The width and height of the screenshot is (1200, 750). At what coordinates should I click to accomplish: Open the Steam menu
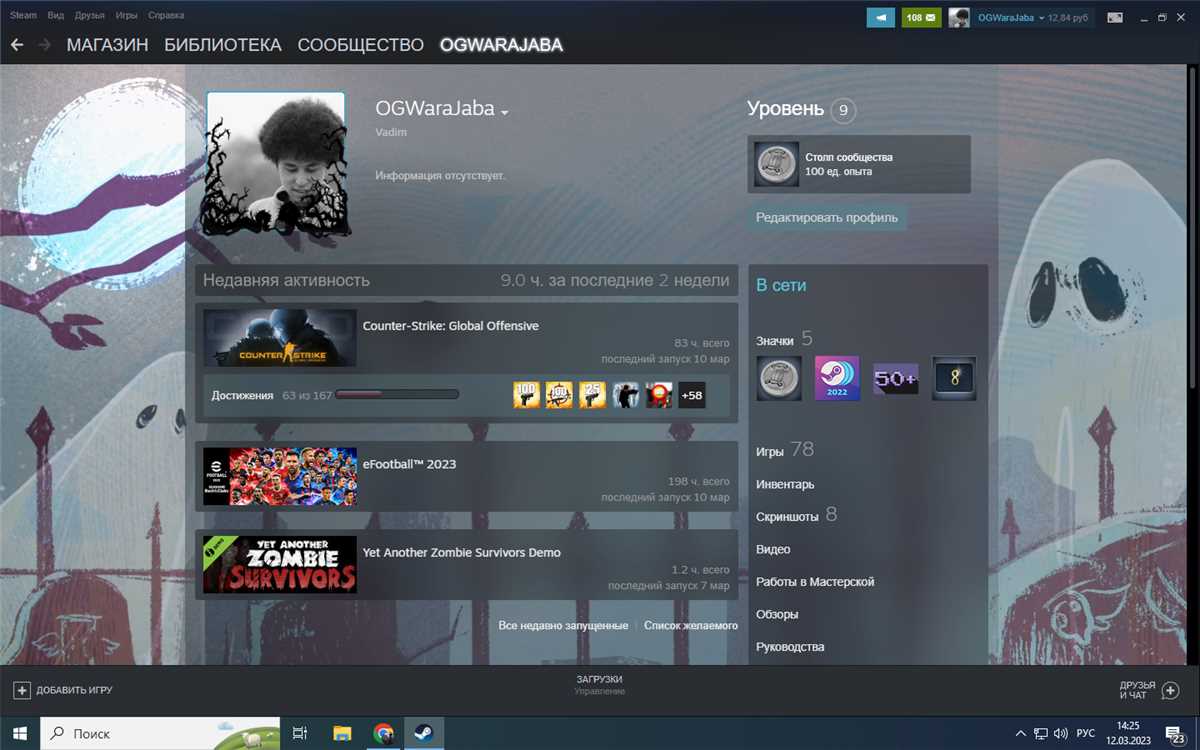[23, 16]
